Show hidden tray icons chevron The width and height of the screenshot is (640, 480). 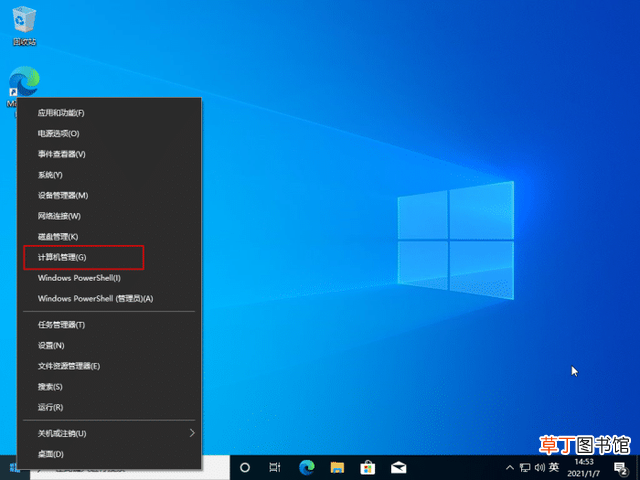510,467
